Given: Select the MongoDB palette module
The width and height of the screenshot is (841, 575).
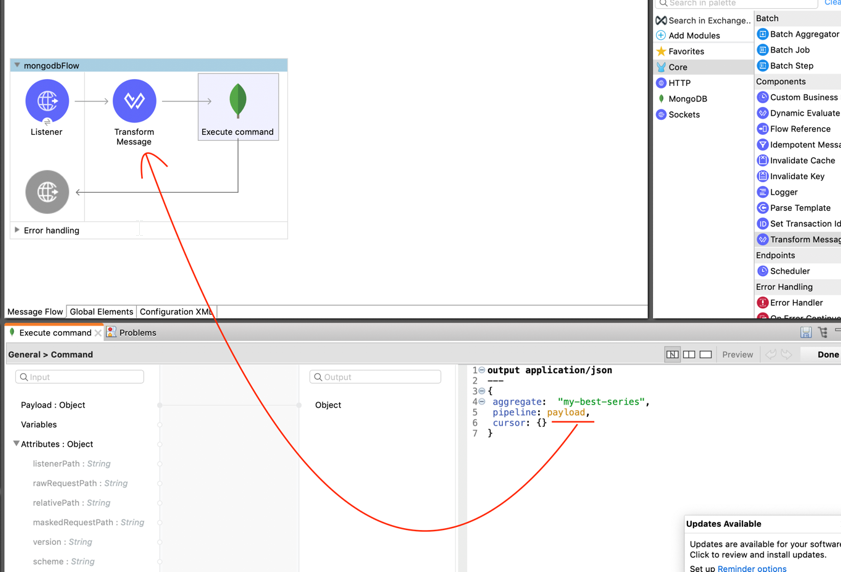Looking at the screenshot, I should (682, 99).
